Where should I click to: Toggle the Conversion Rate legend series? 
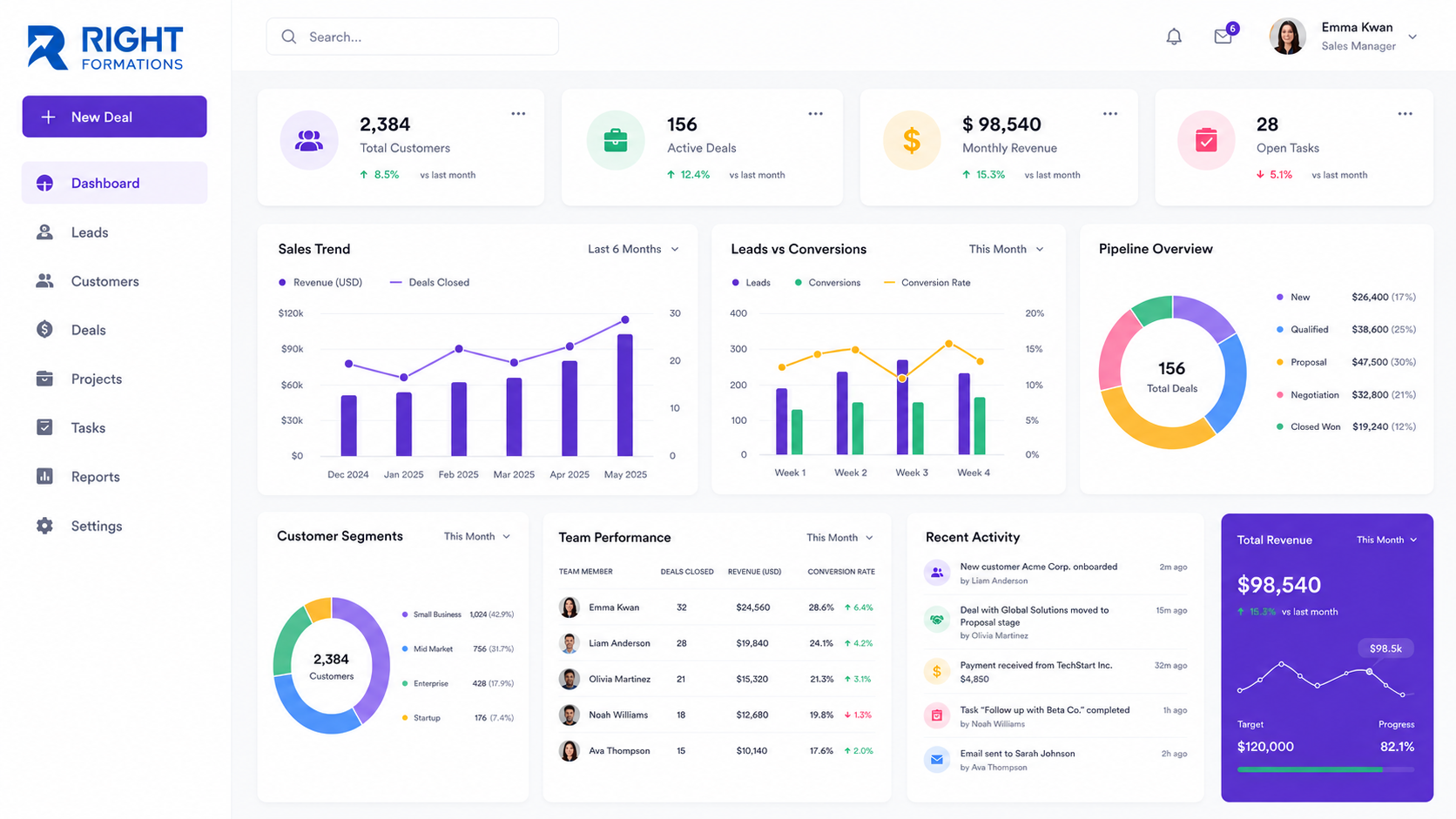pyautogui.click(x=927, y=283)
